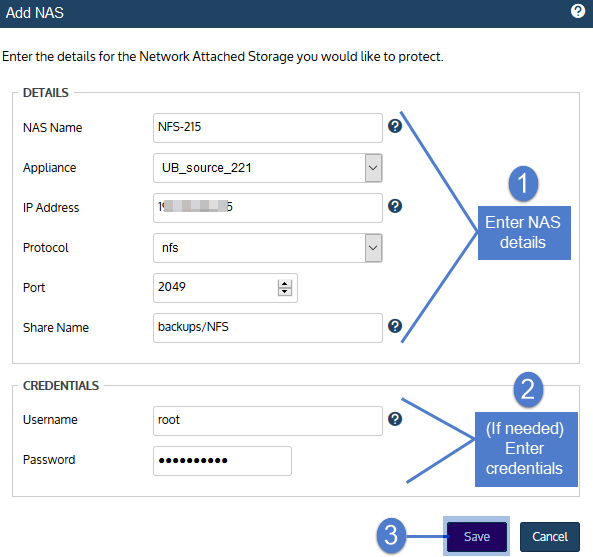Image resolution: width=593 pixels, height=557 pixels.
Task: Click the help icon beside Username
Action: [x=395, y=419]
